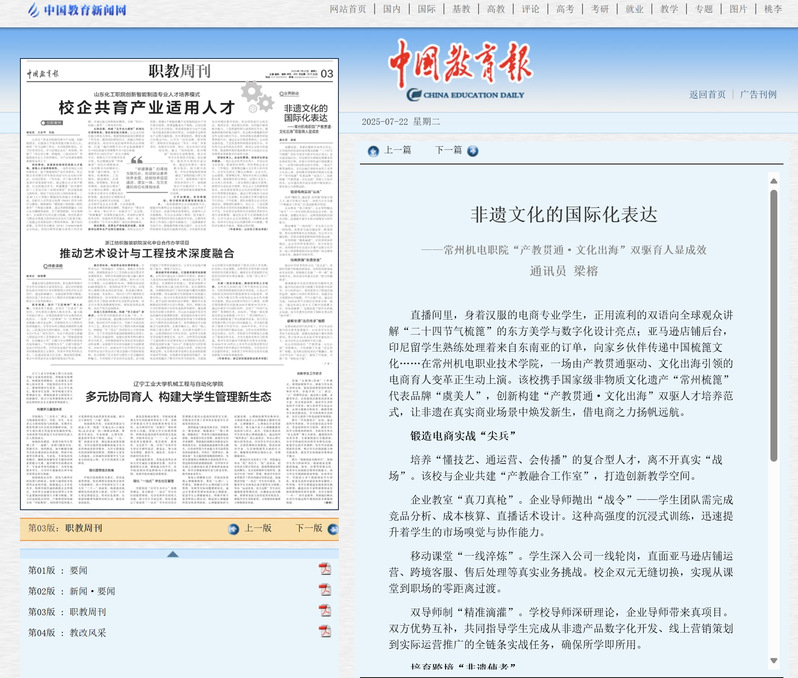Click the next-article arrow icon beside 下一篇
Screen dimensions: 798x678
pos(473,151)
